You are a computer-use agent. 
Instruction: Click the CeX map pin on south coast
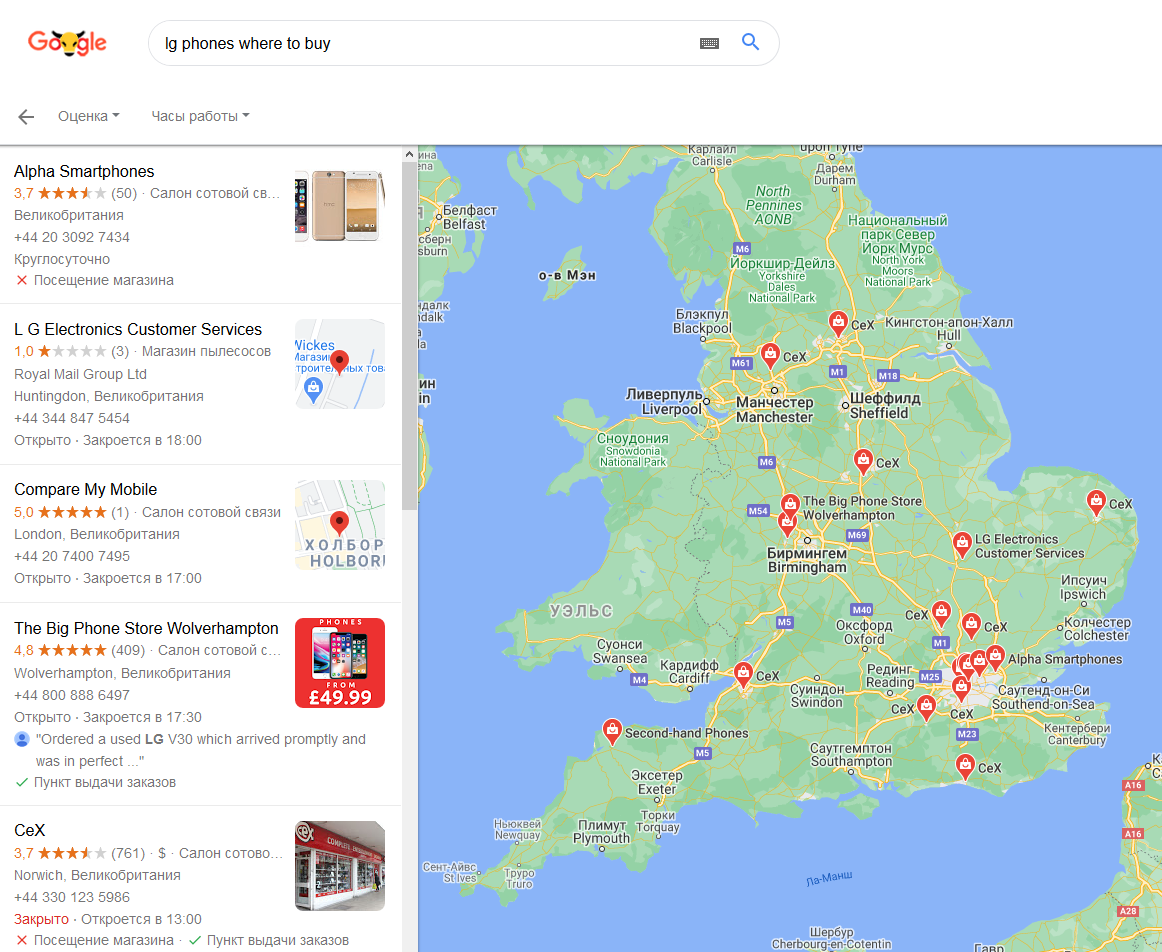(965, 766)
